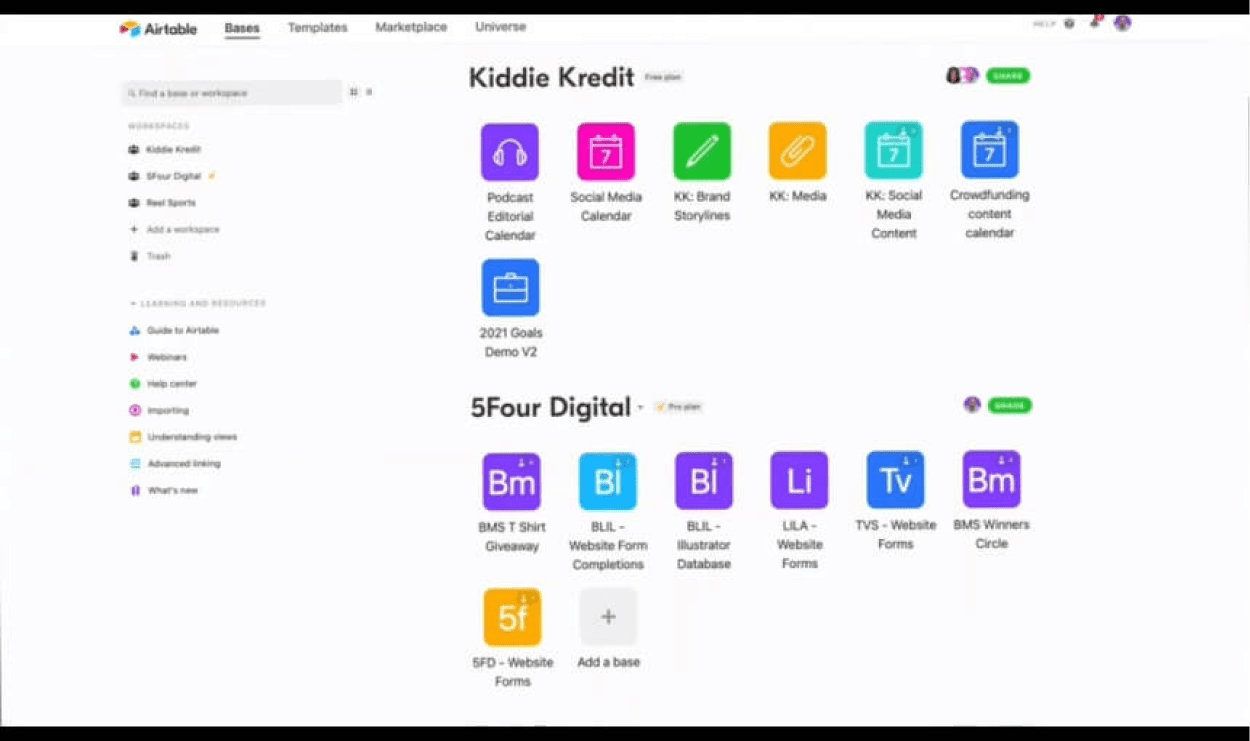Switch to the Marketplace tab

pyautogui.click(x=411, y=27)
